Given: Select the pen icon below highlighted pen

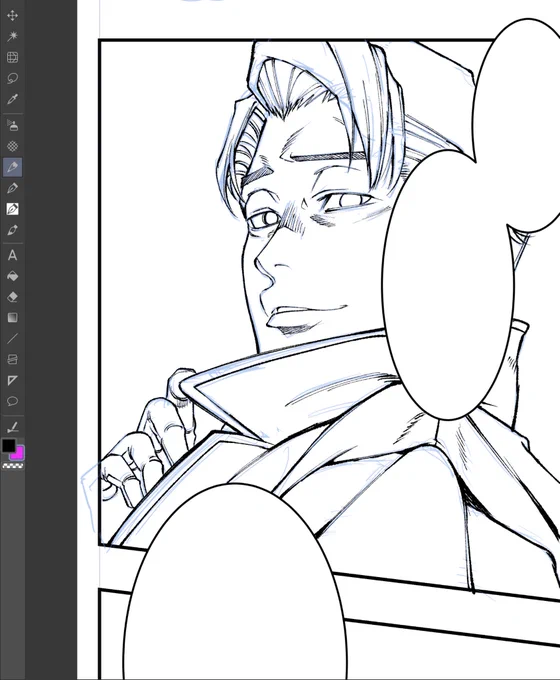Looking at the screenshot, I should 12,188.
